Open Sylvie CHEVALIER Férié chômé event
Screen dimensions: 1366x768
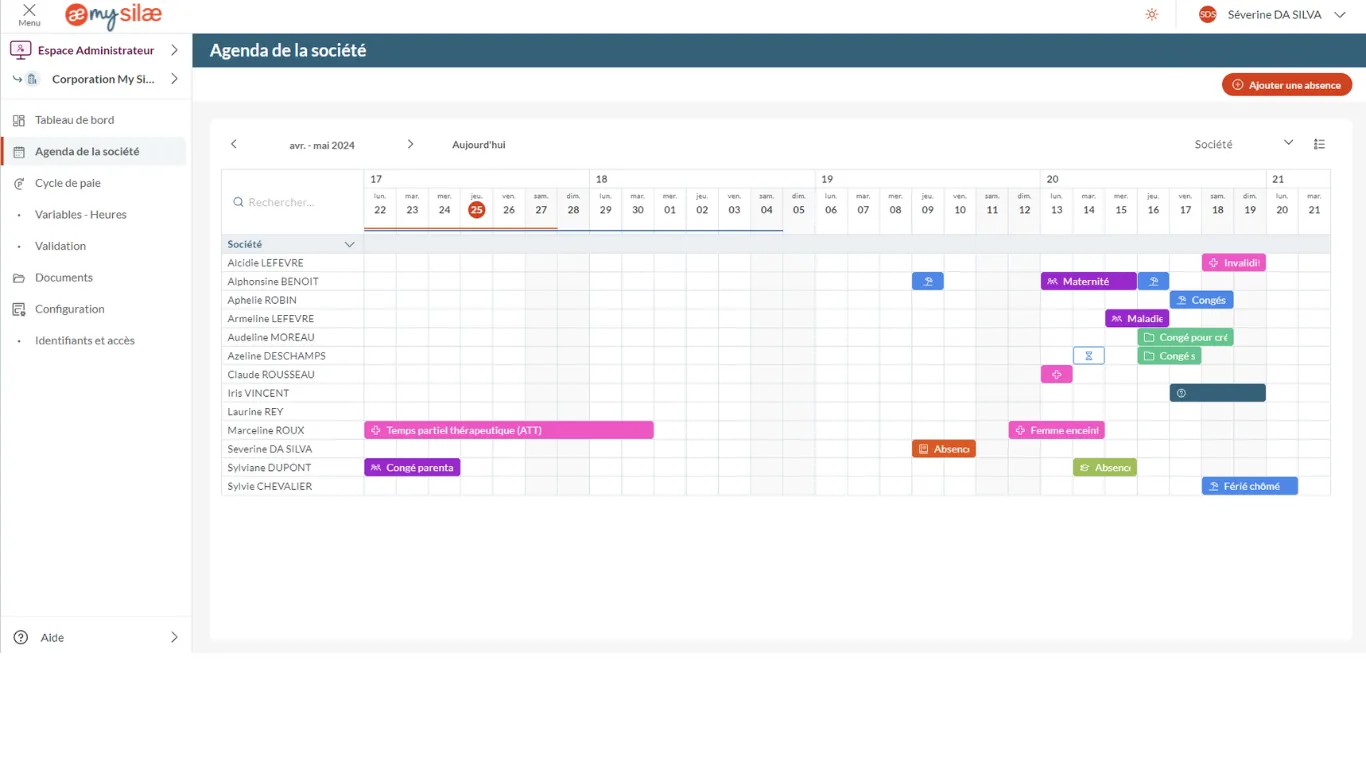coord(1250,486)
